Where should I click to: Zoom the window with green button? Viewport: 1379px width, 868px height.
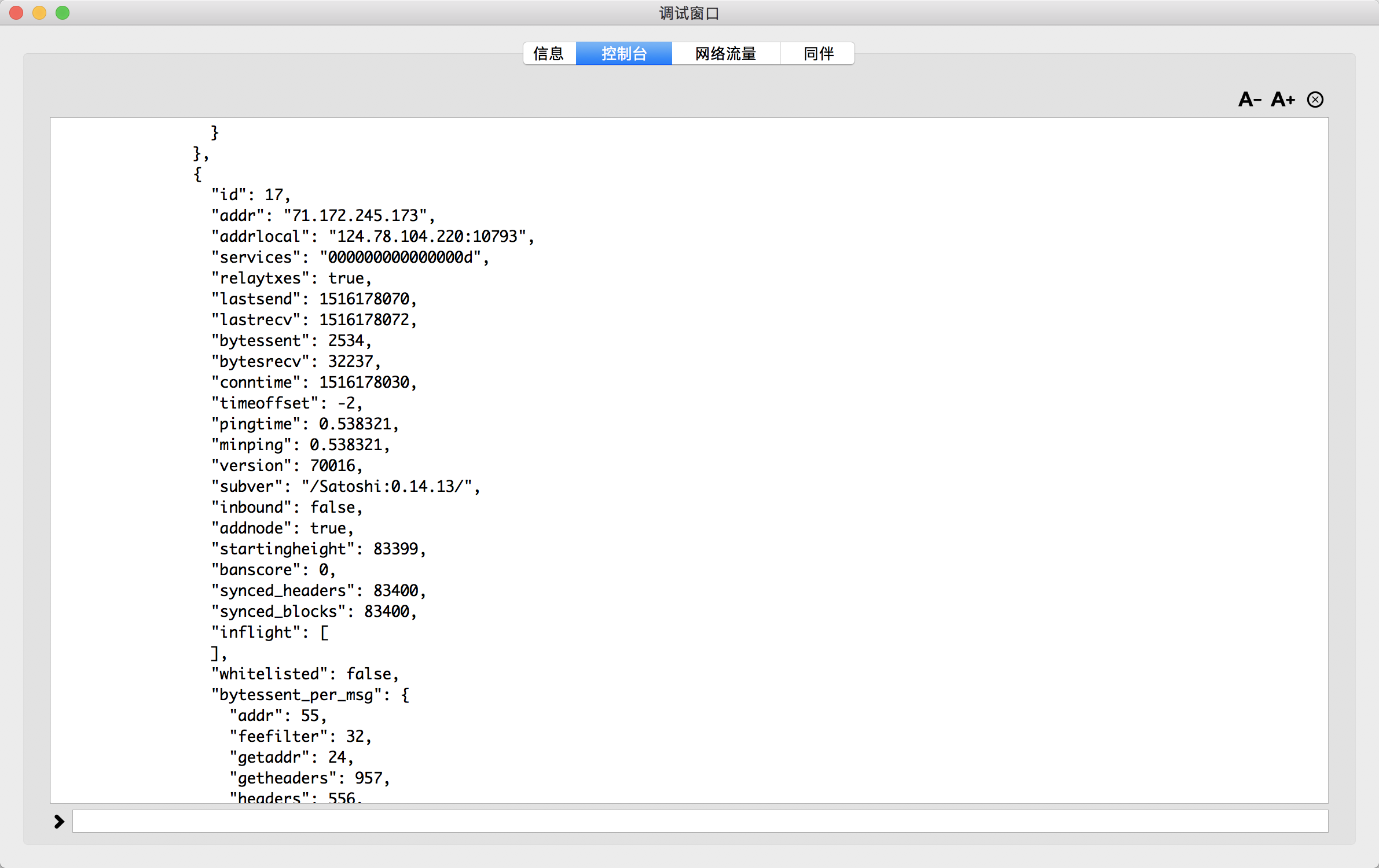tap(63, 13)
